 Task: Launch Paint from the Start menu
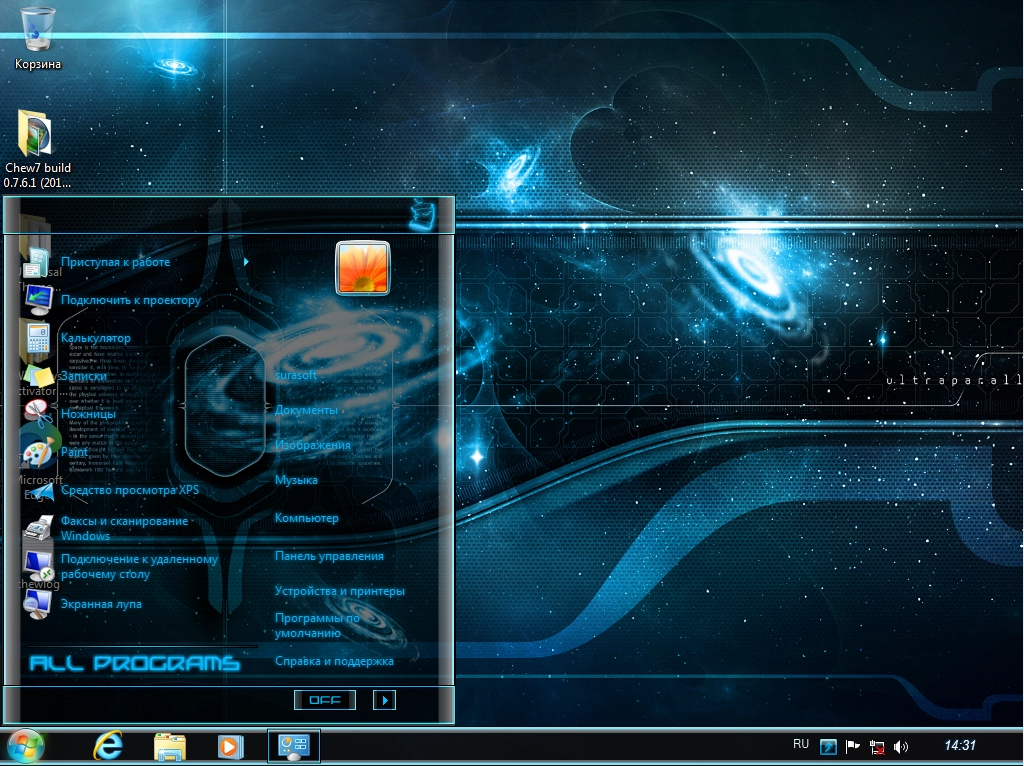point(74,452)
